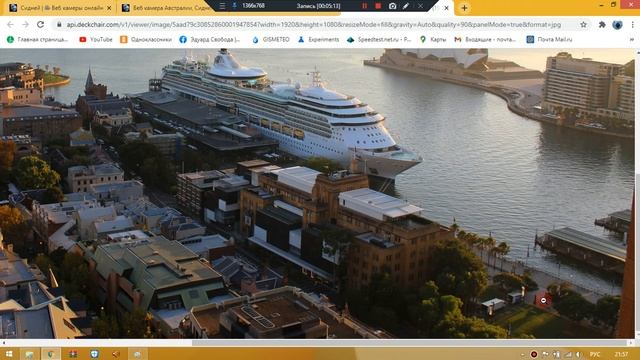Click the webcam image to zoom out
640x360 pixels.
tap(317, 193)
